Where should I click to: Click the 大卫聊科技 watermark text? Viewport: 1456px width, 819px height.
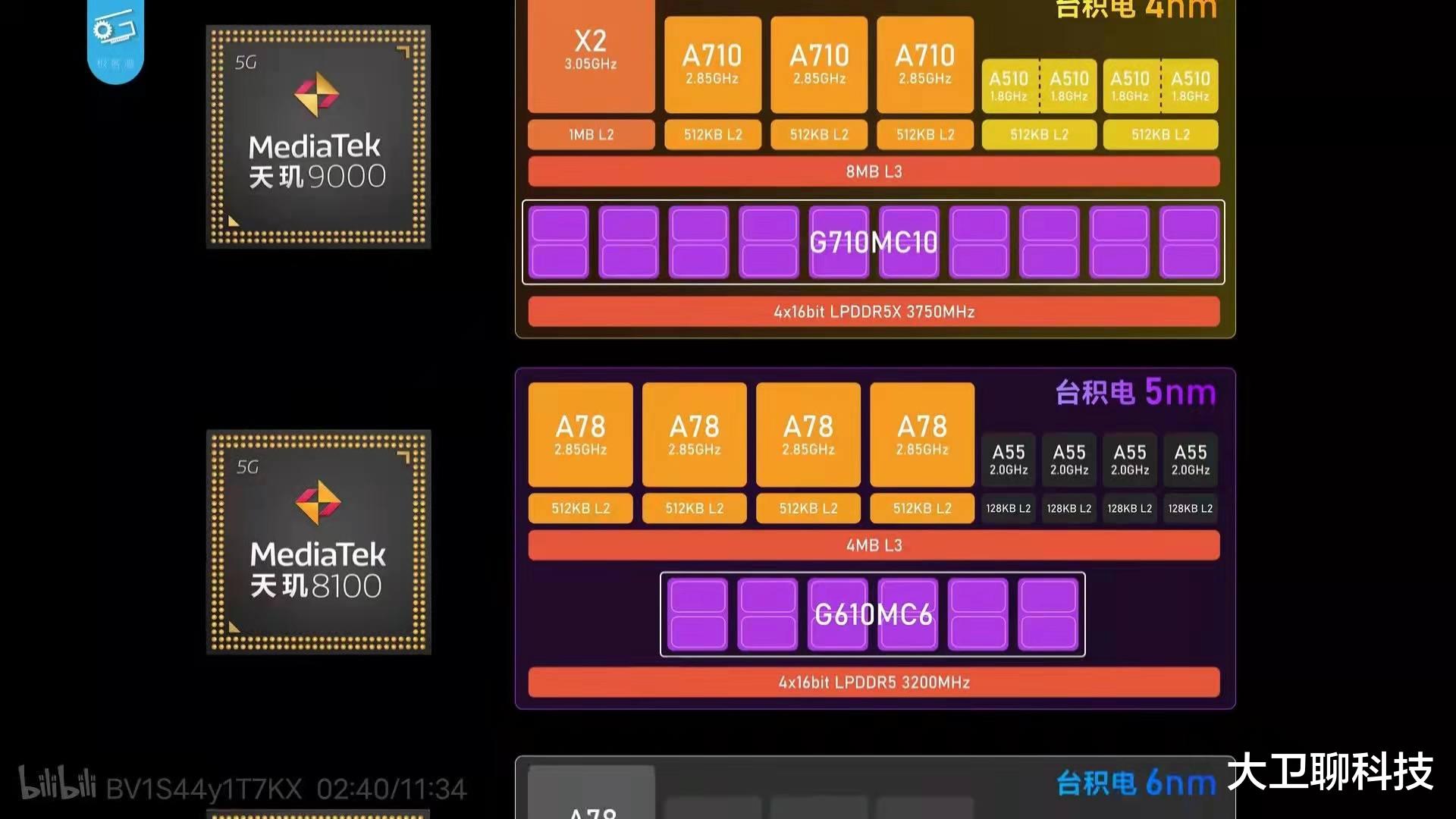1330,773
